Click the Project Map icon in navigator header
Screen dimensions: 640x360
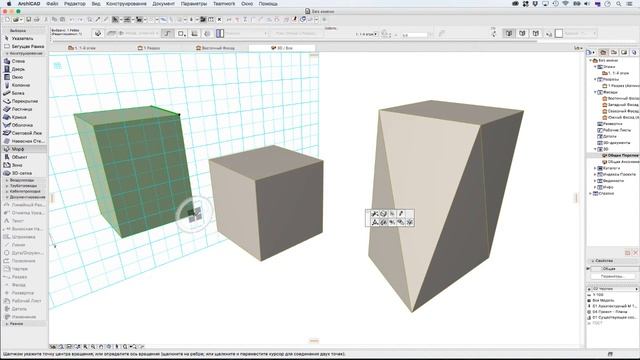click(603, 53)
